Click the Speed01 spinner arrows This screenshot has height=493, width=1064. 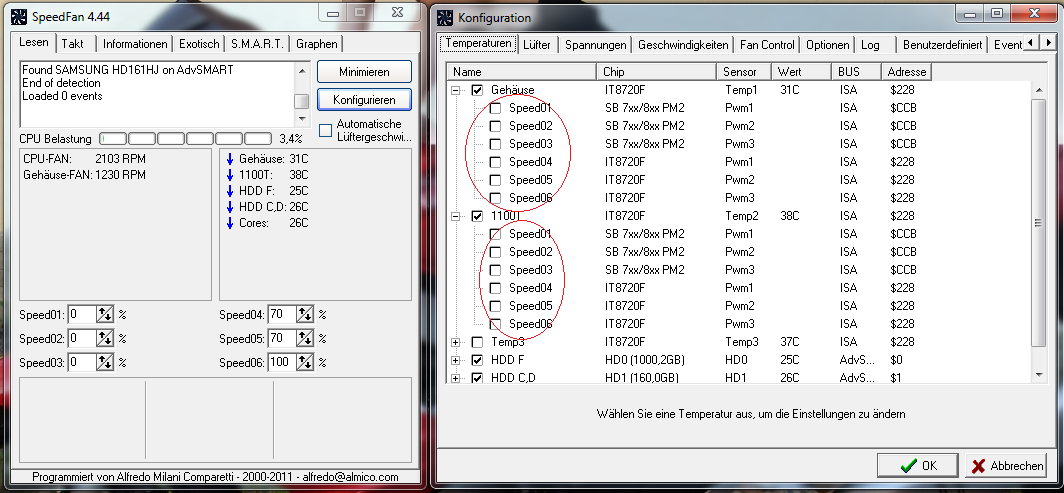(x=104, y=315)
